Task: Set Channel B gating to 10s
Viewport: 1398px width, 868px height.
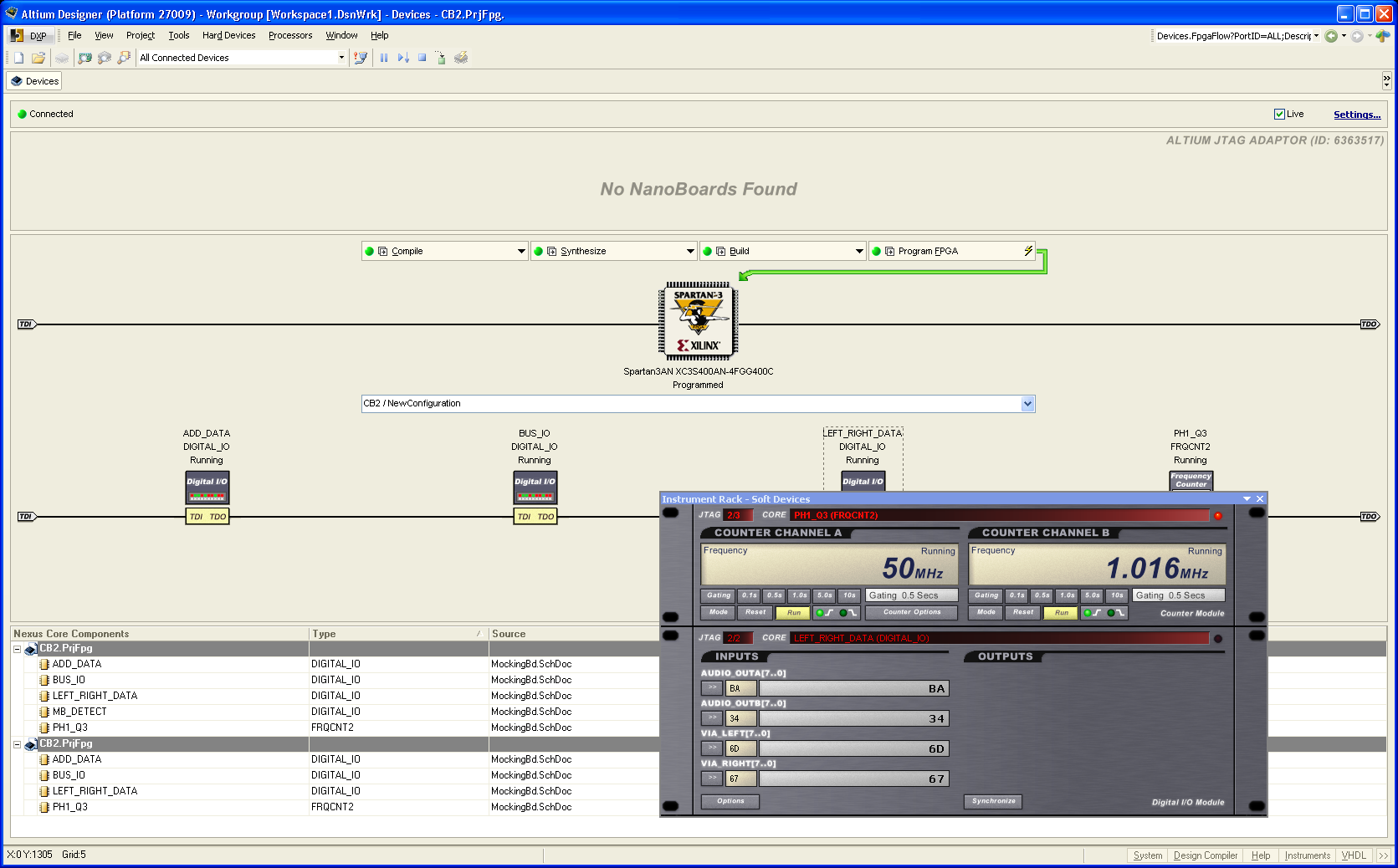Action: tap(1117, 595)
